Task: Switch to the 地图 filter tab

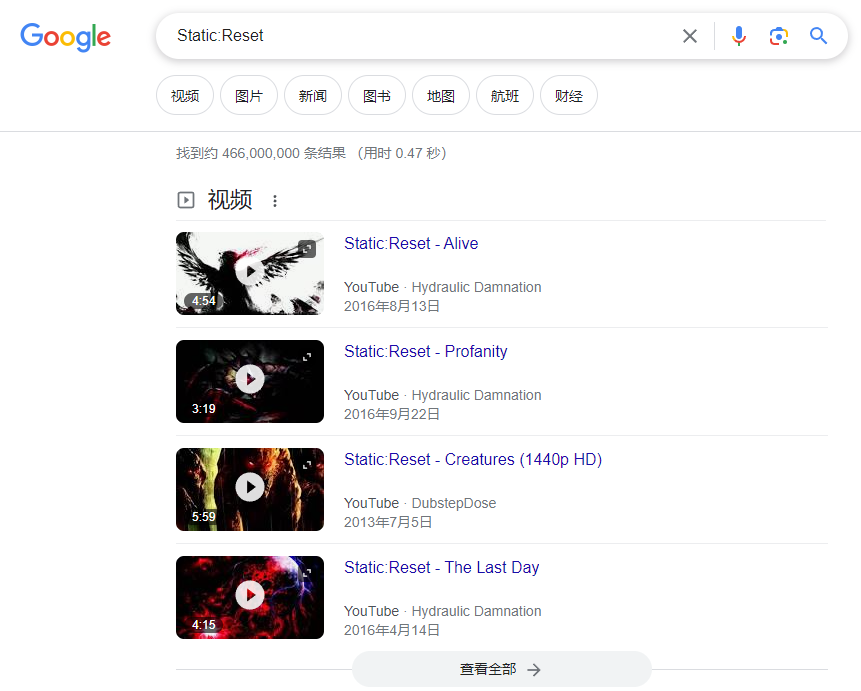Action: click(x=441, y=96)
